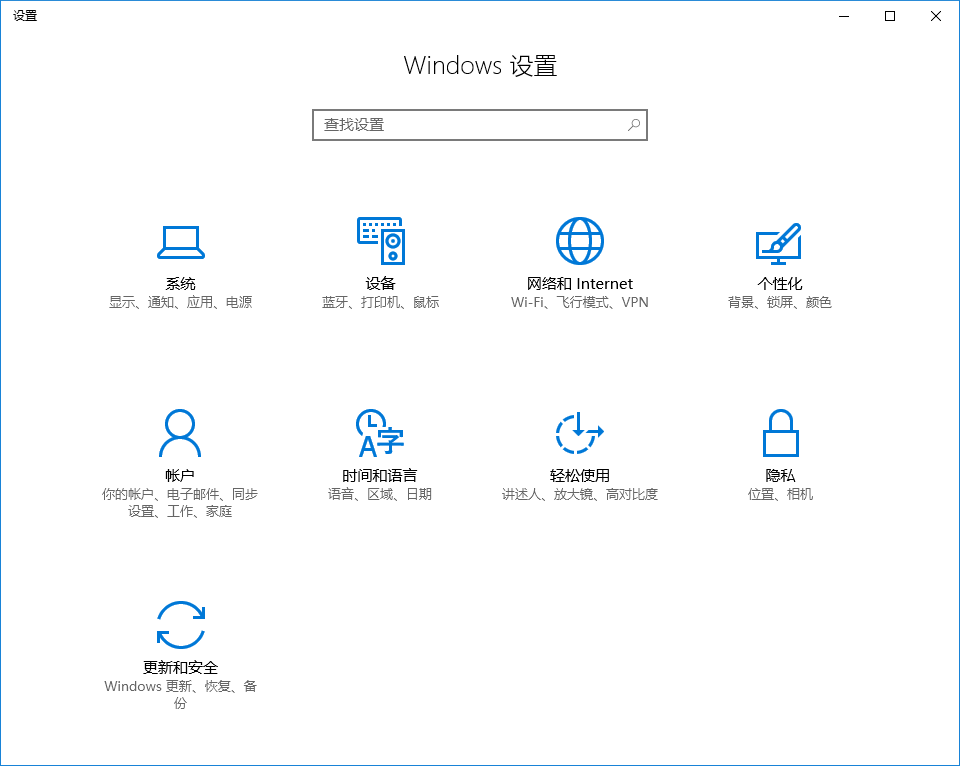Open the 网络和 Internet globe icon
The image size is (960, 766).
click(x=580, y=241)
